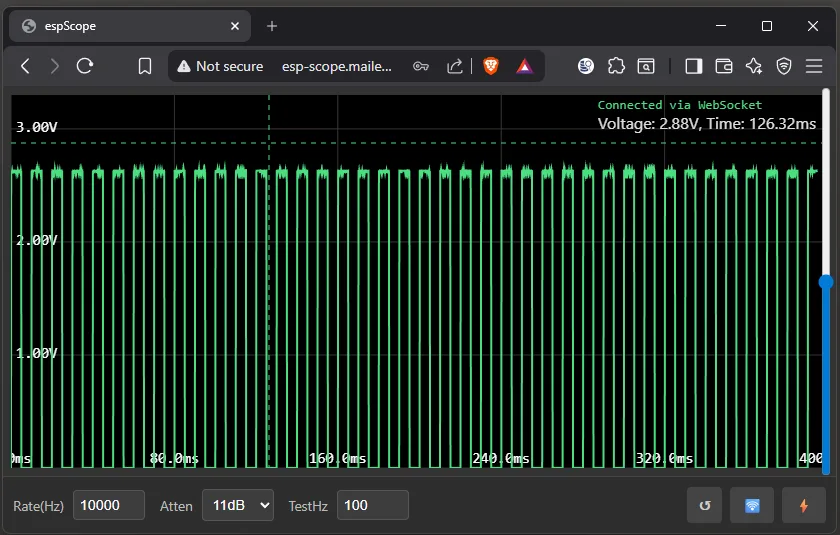This screenshot has height=535, width=840.
Task: Click the blue vertical slider handle
Action: [825, 282]
